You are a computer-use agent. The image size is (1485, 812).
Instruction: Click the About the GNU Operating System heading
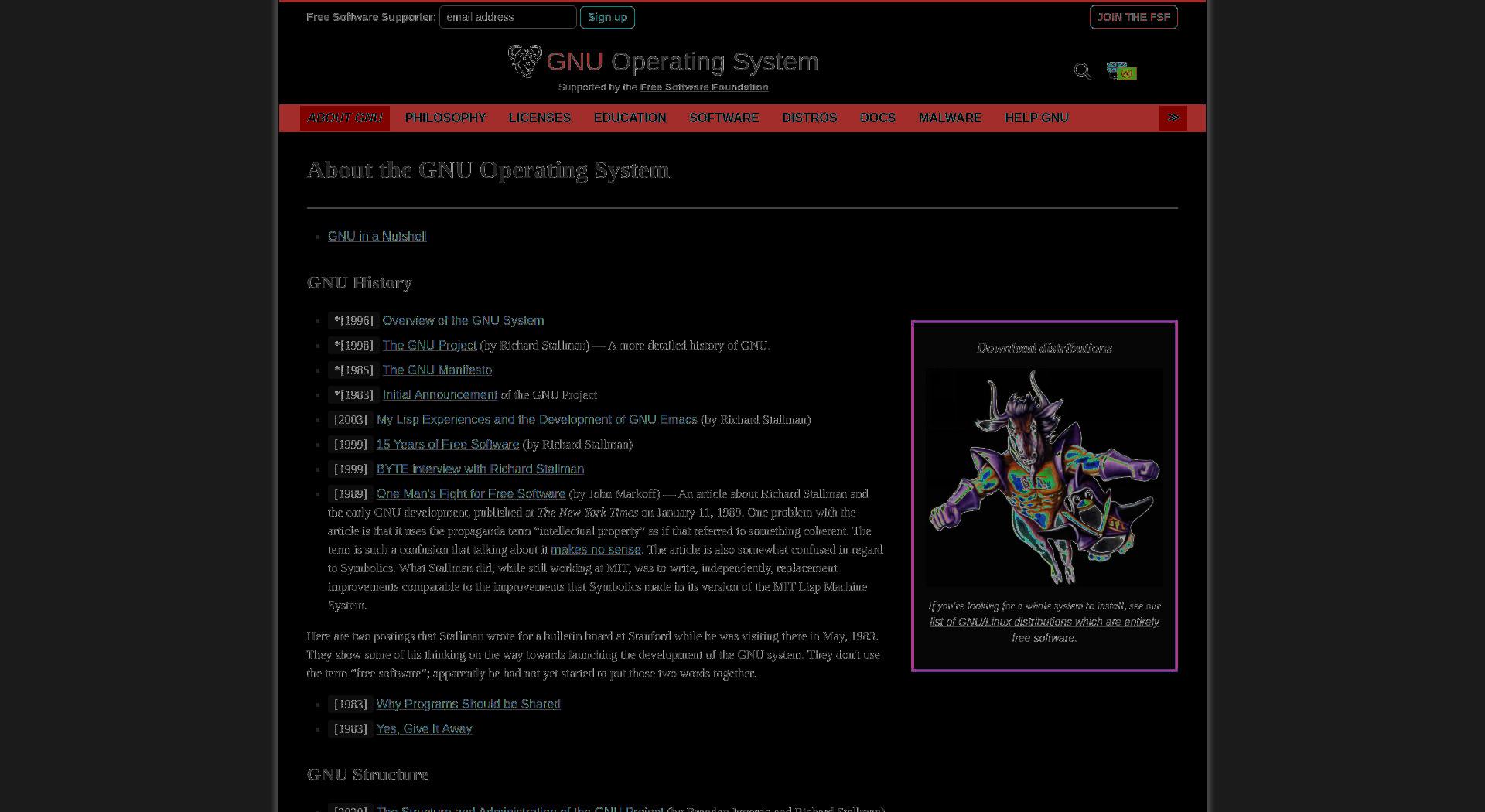coord(489,170)
